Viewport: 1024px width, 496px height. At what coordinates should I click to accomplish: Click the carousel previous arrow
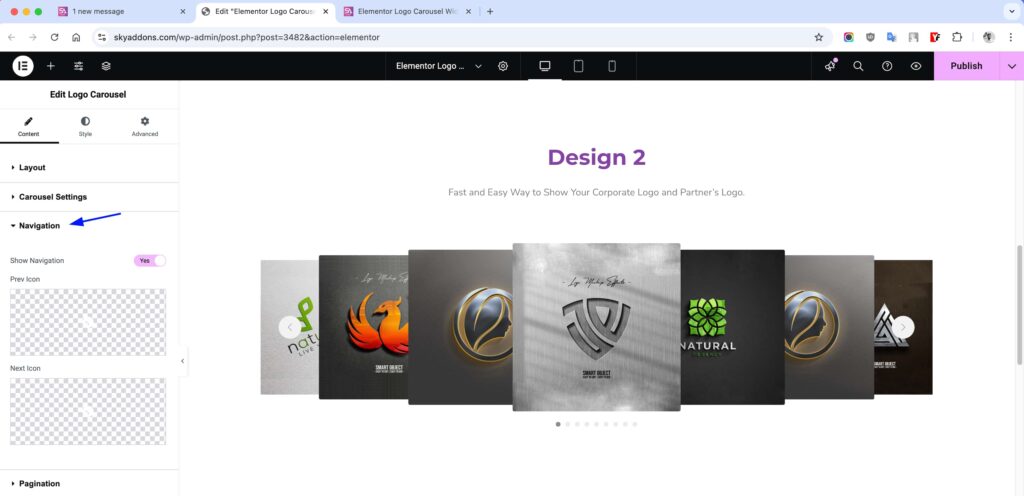point(290,327)
